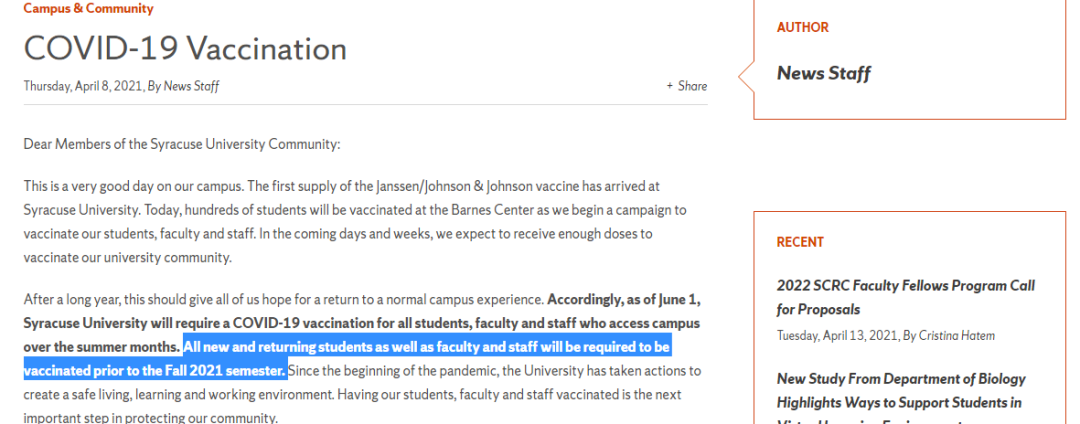Image resolution: width=1080 pixels, height=424 pixels.
Task: Click the pointer notch on the Author box
Action: (x=745, y=75)
